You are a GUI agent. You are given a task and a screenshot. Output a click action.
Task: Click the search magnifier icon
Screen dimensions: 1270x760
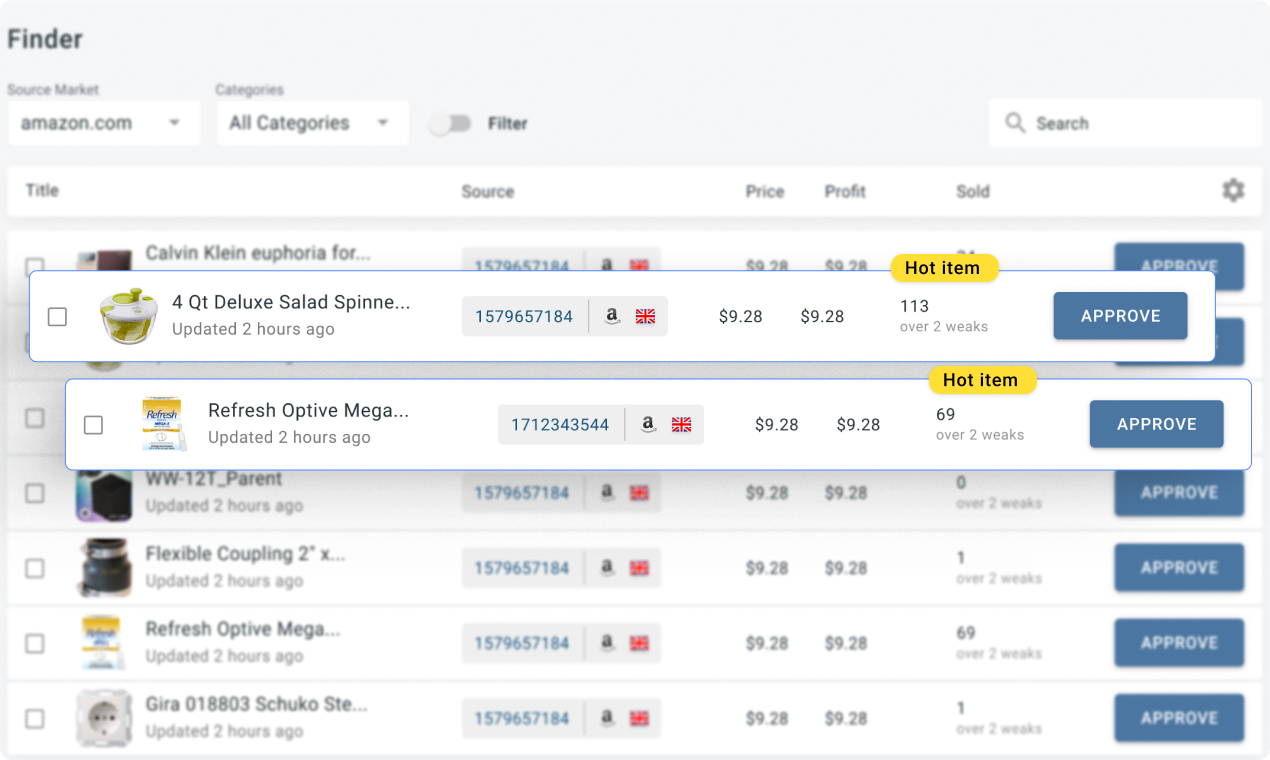(x=1015, y=123)
